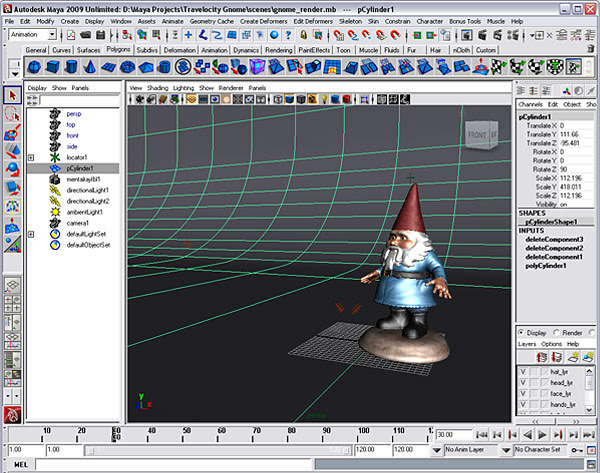Click the light bulb use all lights icon

click(324, 99)
